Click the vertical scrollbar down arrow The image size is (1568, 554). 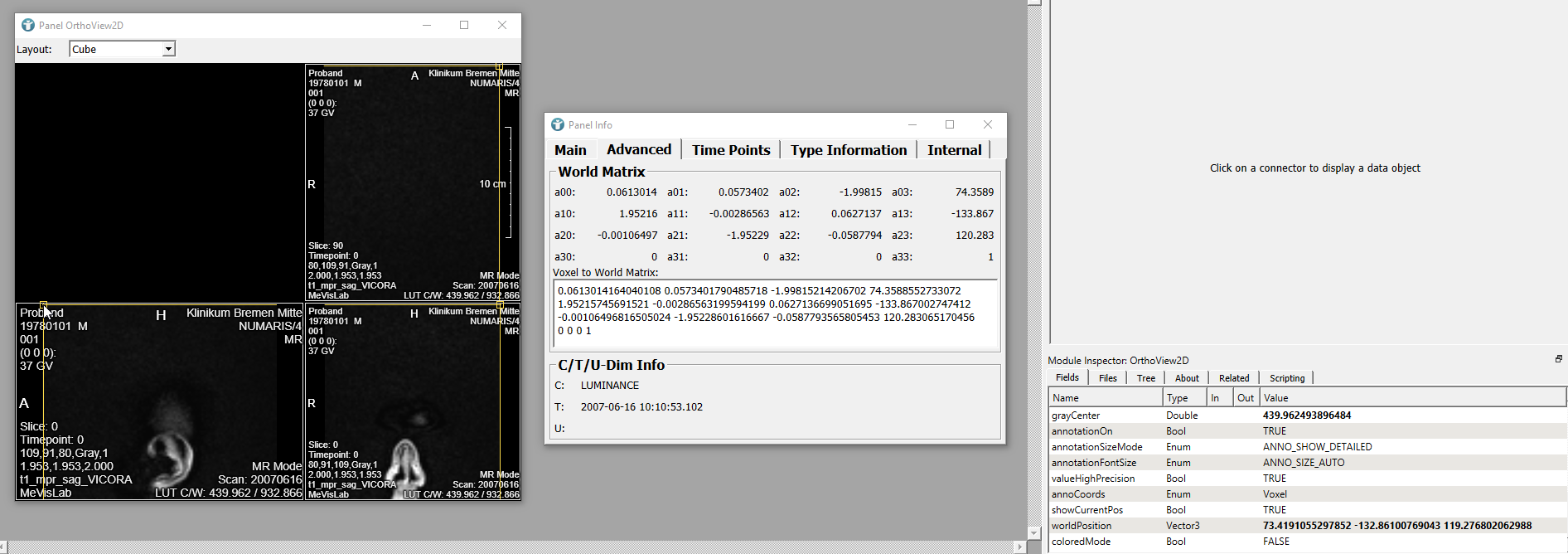point(1033,532)
